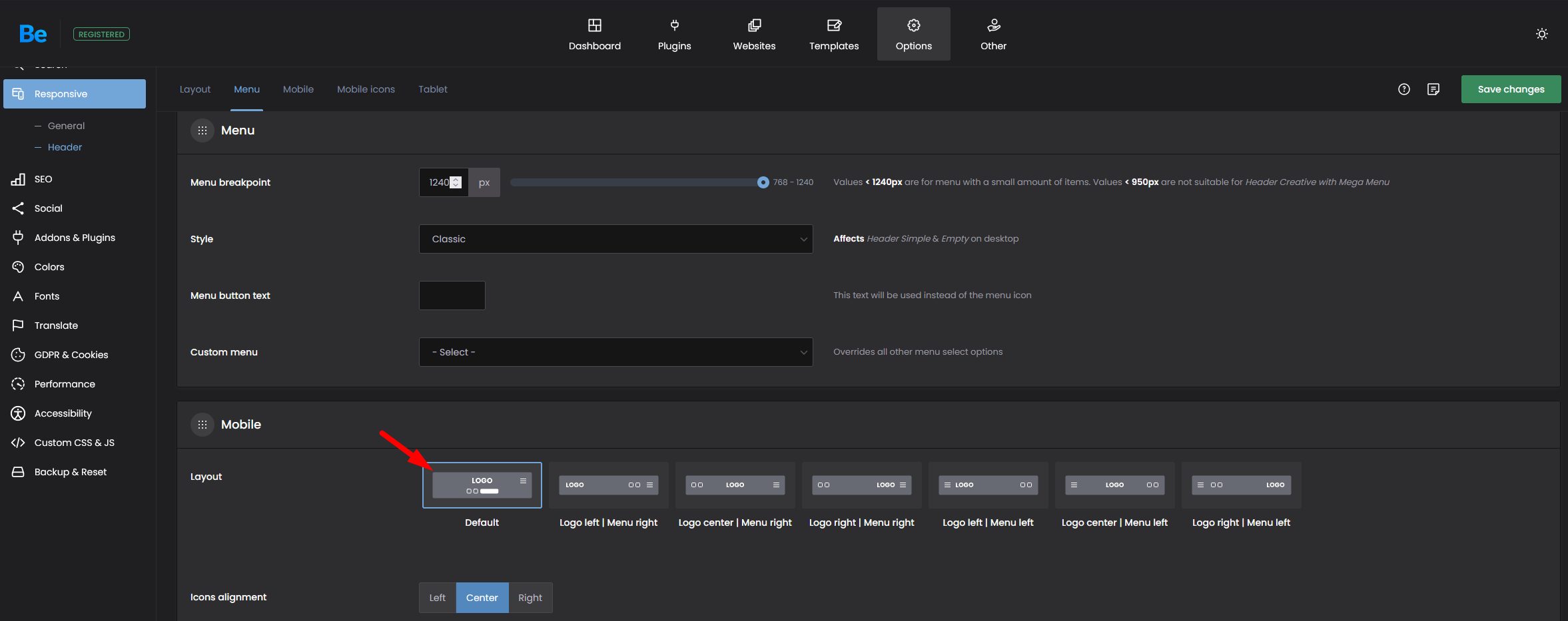This screenshot has height=621, width=1568.
Task: Select the Default mobile layout
Action: point(482,485)
